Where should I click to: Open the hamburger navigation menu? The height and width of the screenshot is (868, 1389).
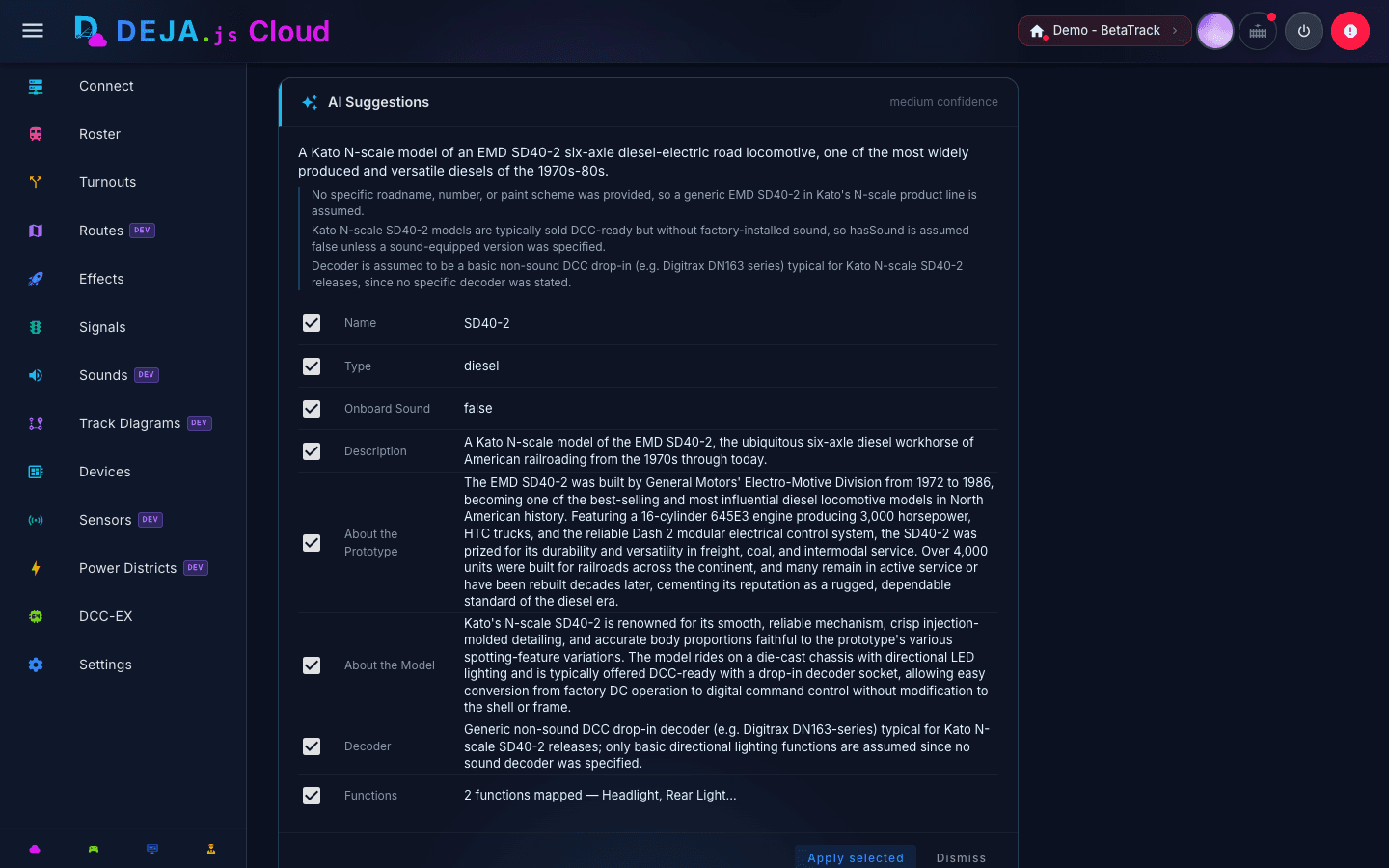coord(33,31)
